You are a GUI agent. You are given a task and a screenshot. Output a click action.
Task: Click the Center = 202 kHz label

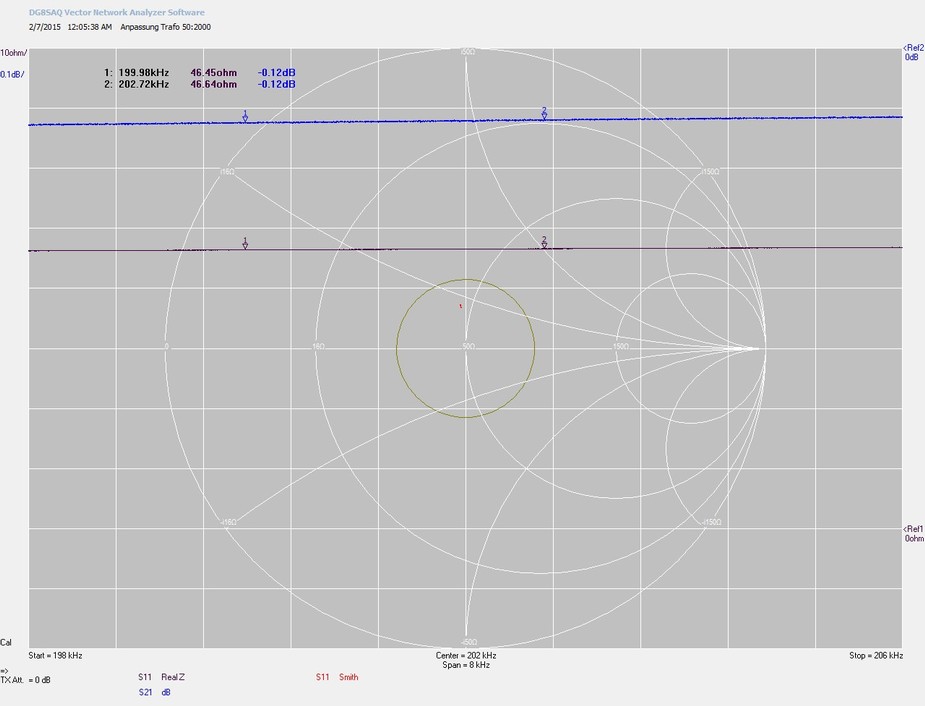coord(465,655)
